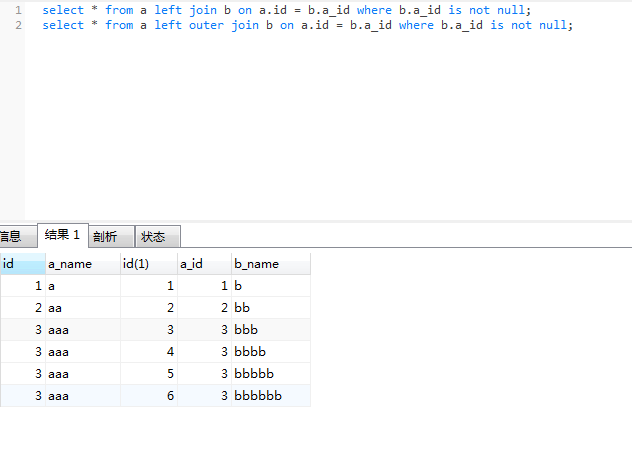Click line number 2 in the editor gutter
The width and height of the screenshot is (632, 450).
[x=19, y=25]
